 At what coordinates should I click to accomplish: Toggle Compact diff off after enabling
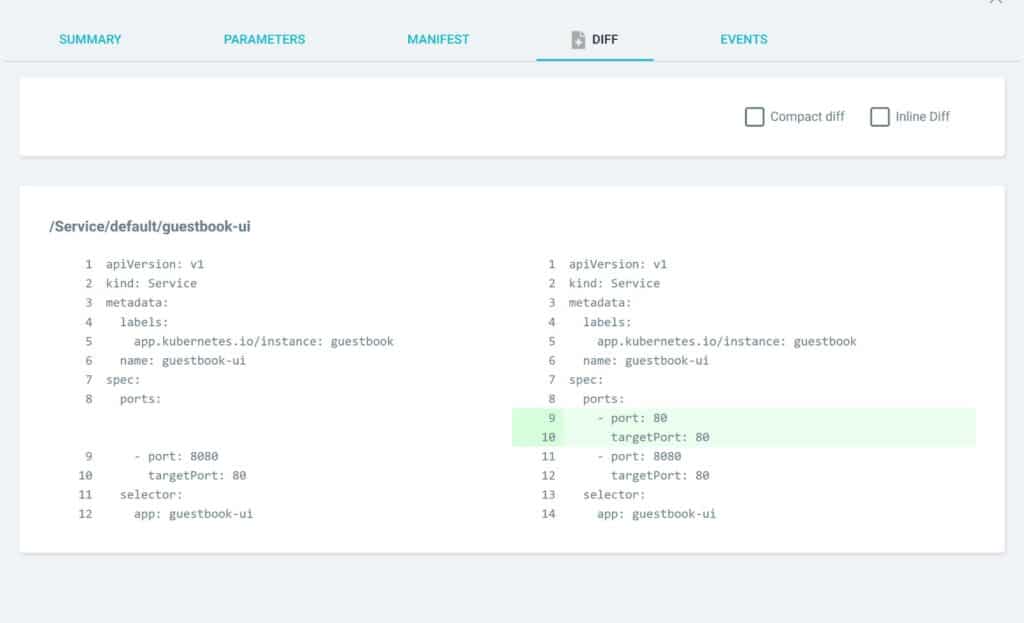click(x=754, y=117)
